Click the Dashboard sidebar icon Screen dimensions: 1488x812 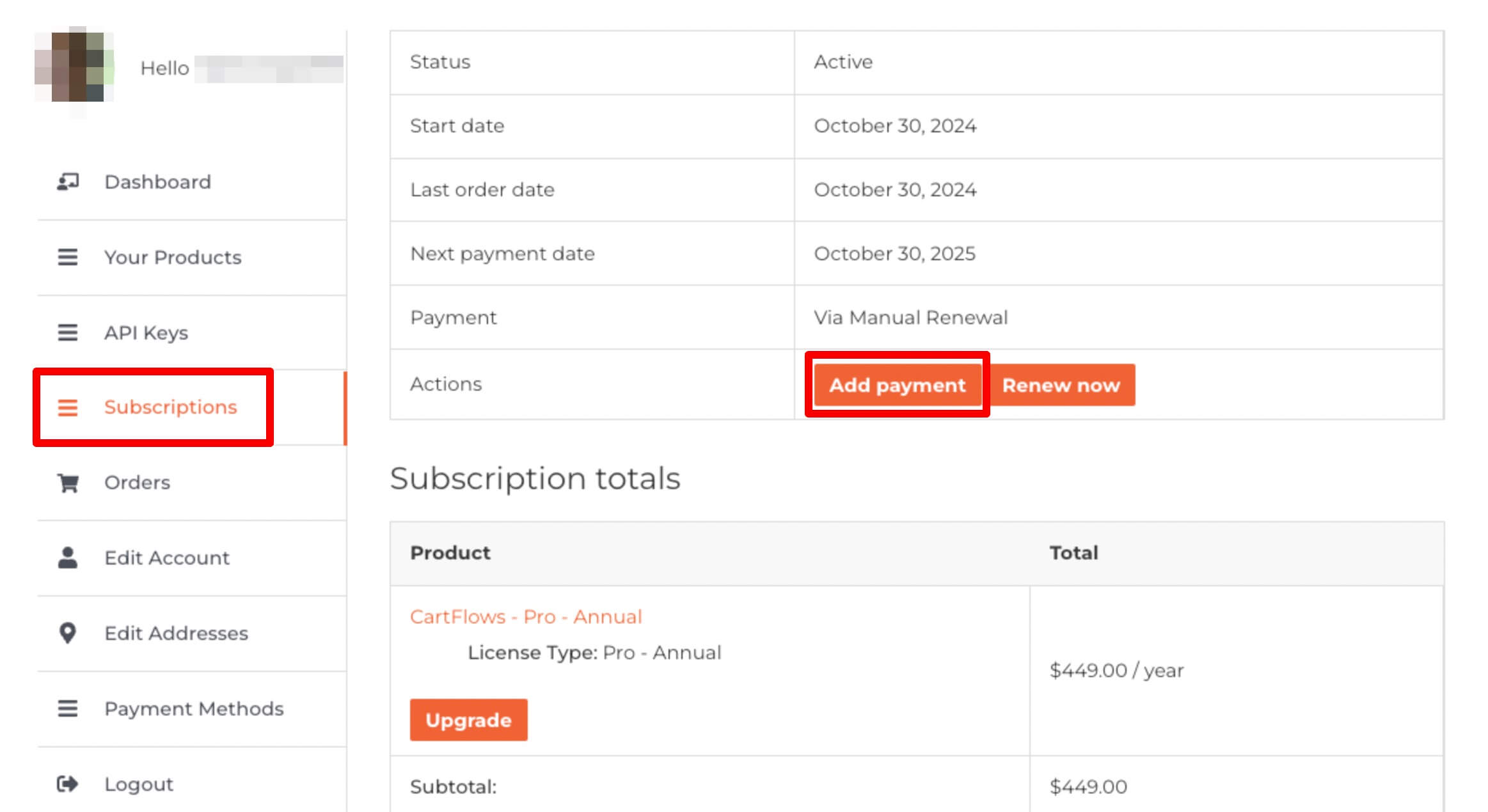68,182
